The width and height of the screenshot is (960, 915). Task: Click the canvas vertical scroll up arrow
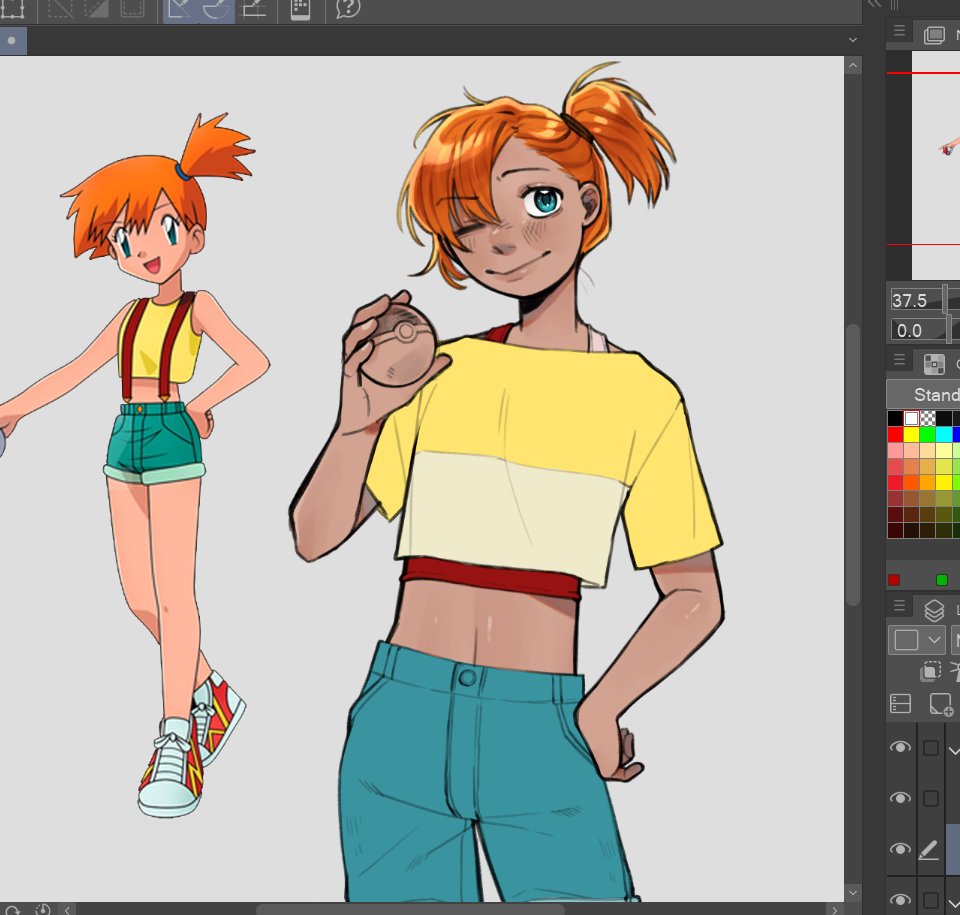point(853,66)
